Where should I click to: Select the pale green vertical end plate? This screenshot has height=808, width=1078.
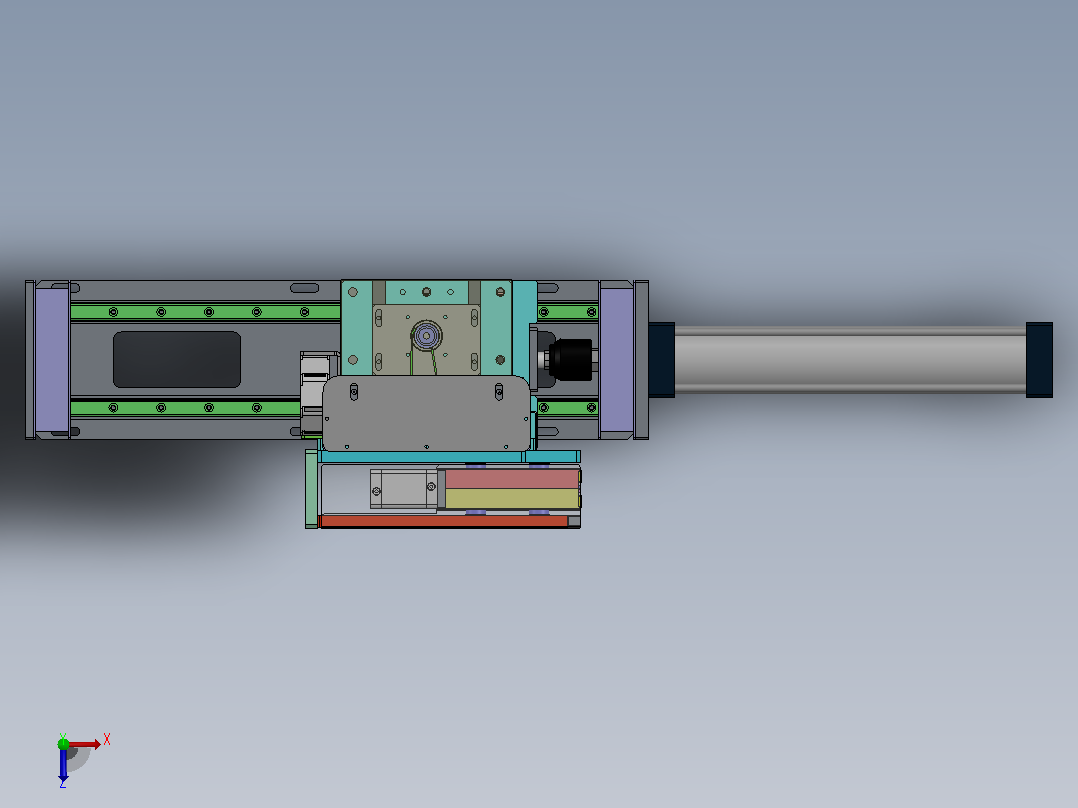311,489
